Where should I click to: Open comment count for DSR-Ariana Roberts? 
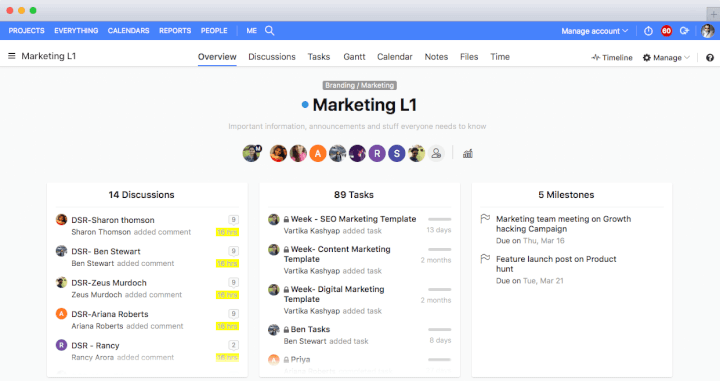[233, 314]
